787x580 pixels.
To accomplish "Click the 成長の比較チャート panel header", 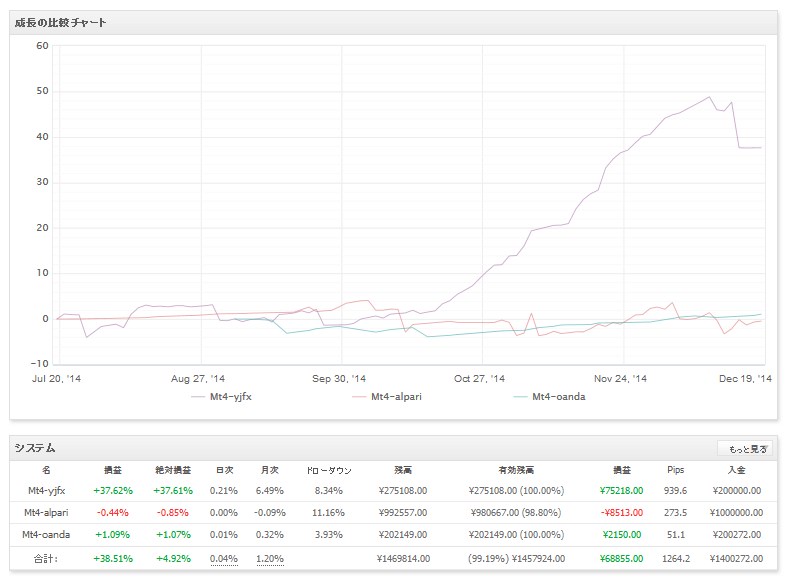I will click(x=61, y=22).
